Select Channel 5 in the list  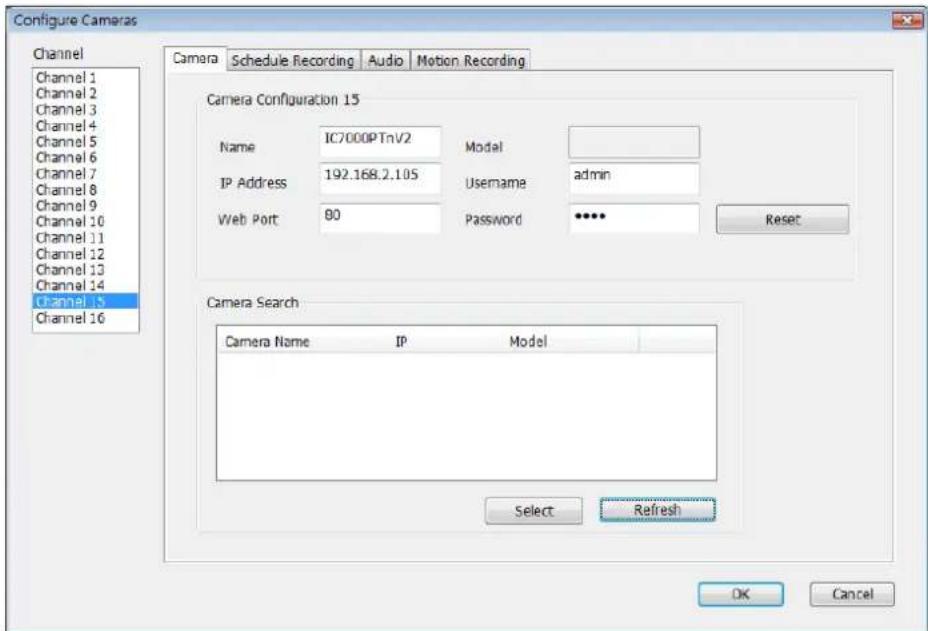(85, 141)
